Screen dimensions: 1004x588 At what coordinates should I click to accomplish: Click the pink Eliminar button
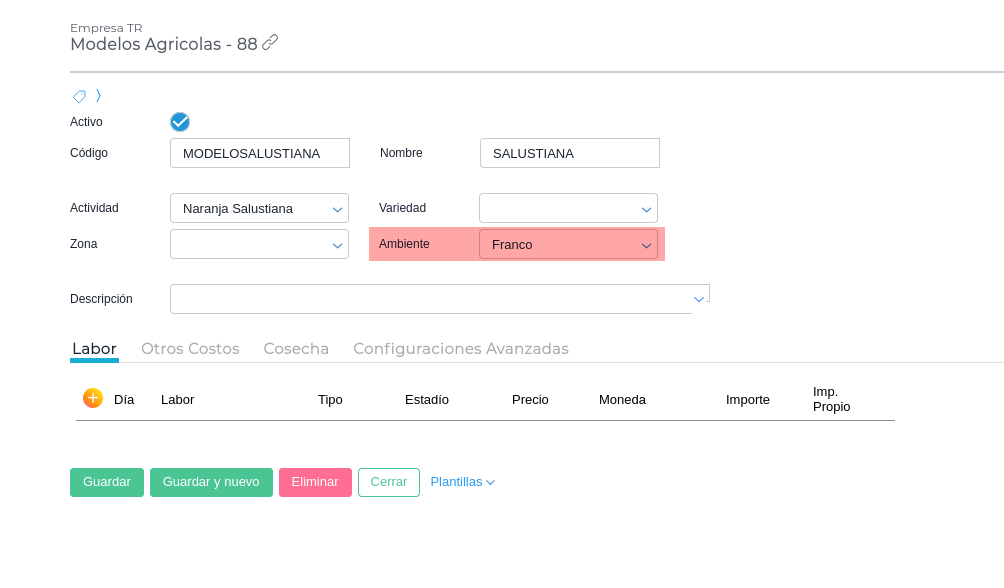315,482
